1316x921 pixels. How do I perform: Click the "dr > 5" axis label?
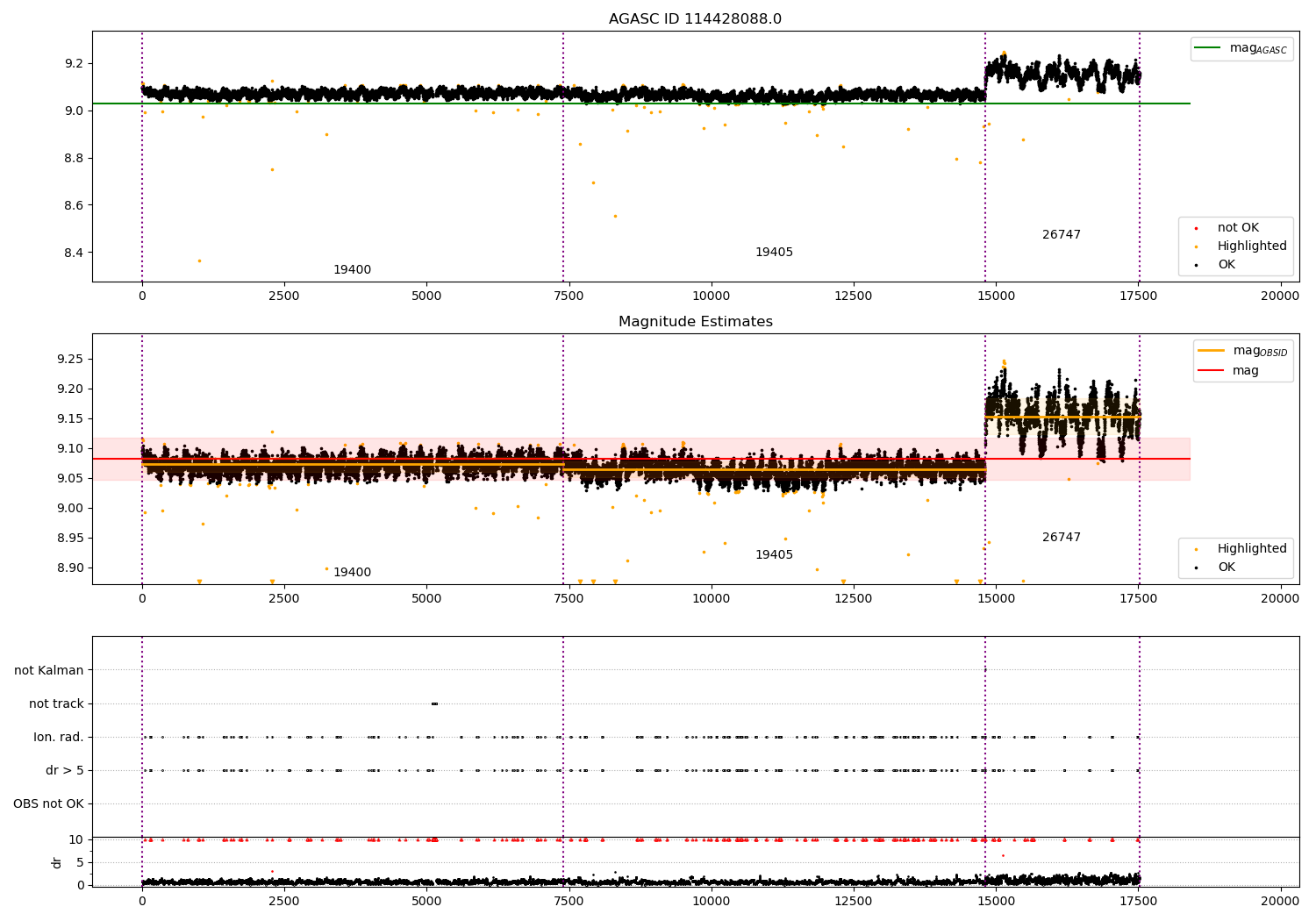[x=65, y=771]
